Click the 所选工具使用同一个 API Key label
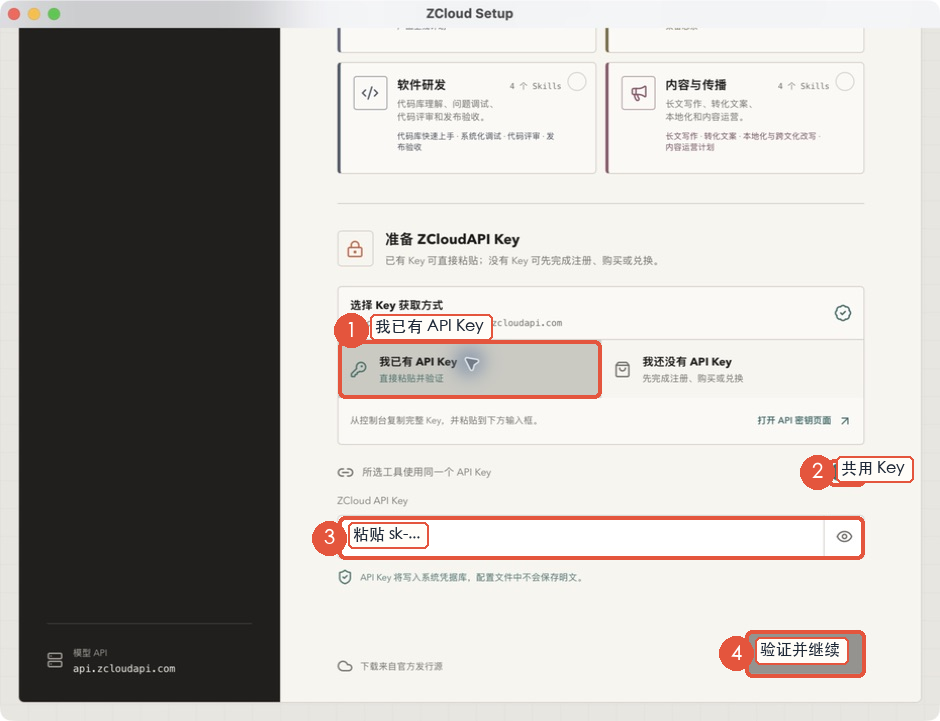 coord(426,472)
